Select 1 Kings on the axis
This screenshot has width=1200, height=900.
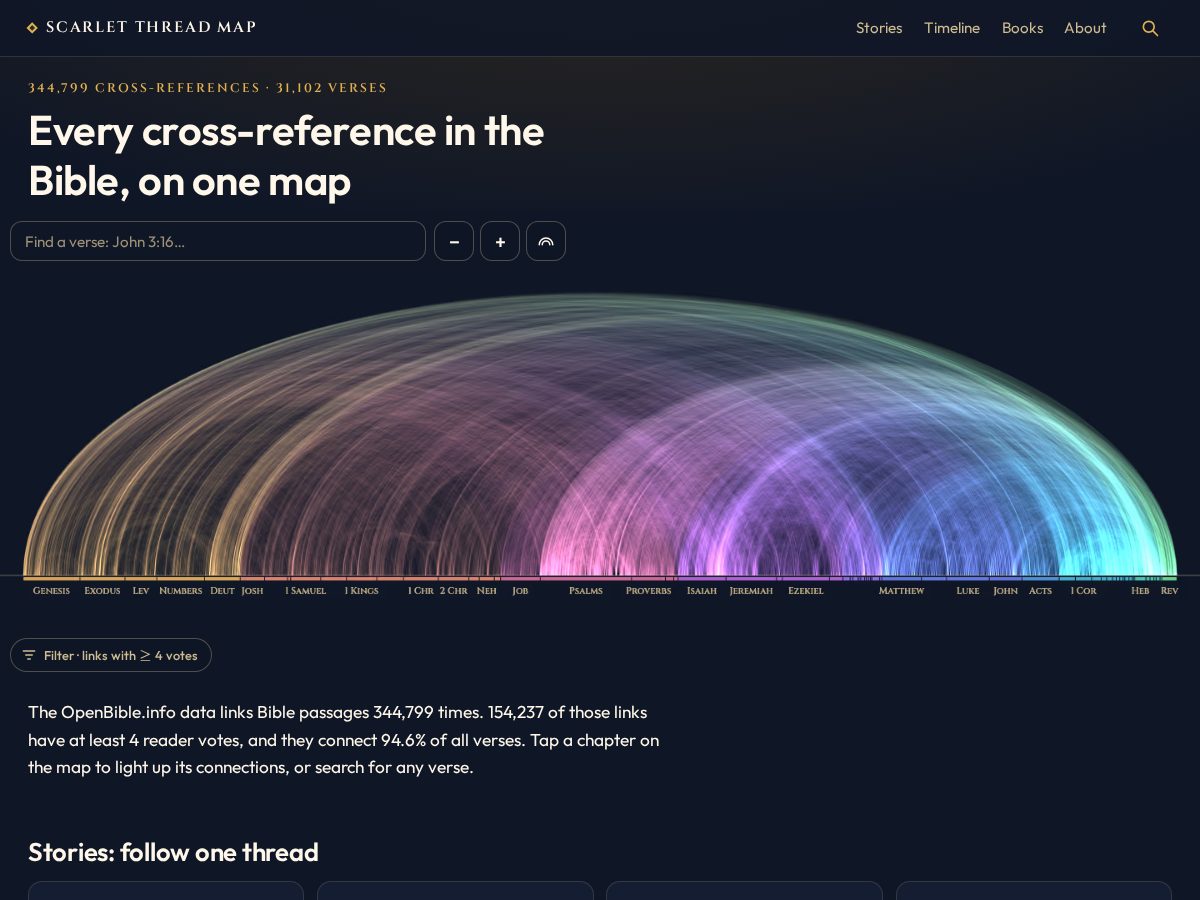pyautogui.click(x=361, y=591)
